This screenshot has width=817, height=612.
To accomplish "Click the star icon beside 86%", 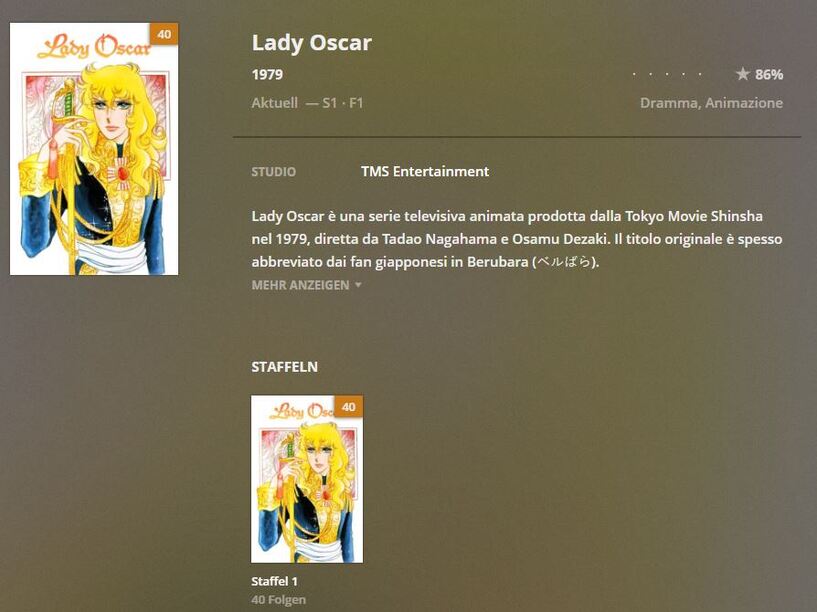I will point(742,74).
